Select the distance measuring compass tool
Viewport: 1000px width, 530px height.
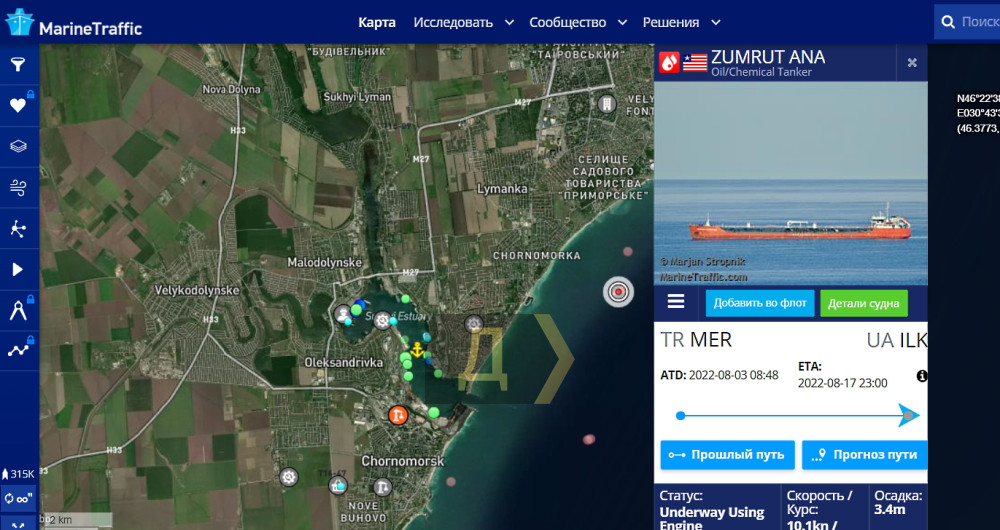18,311
